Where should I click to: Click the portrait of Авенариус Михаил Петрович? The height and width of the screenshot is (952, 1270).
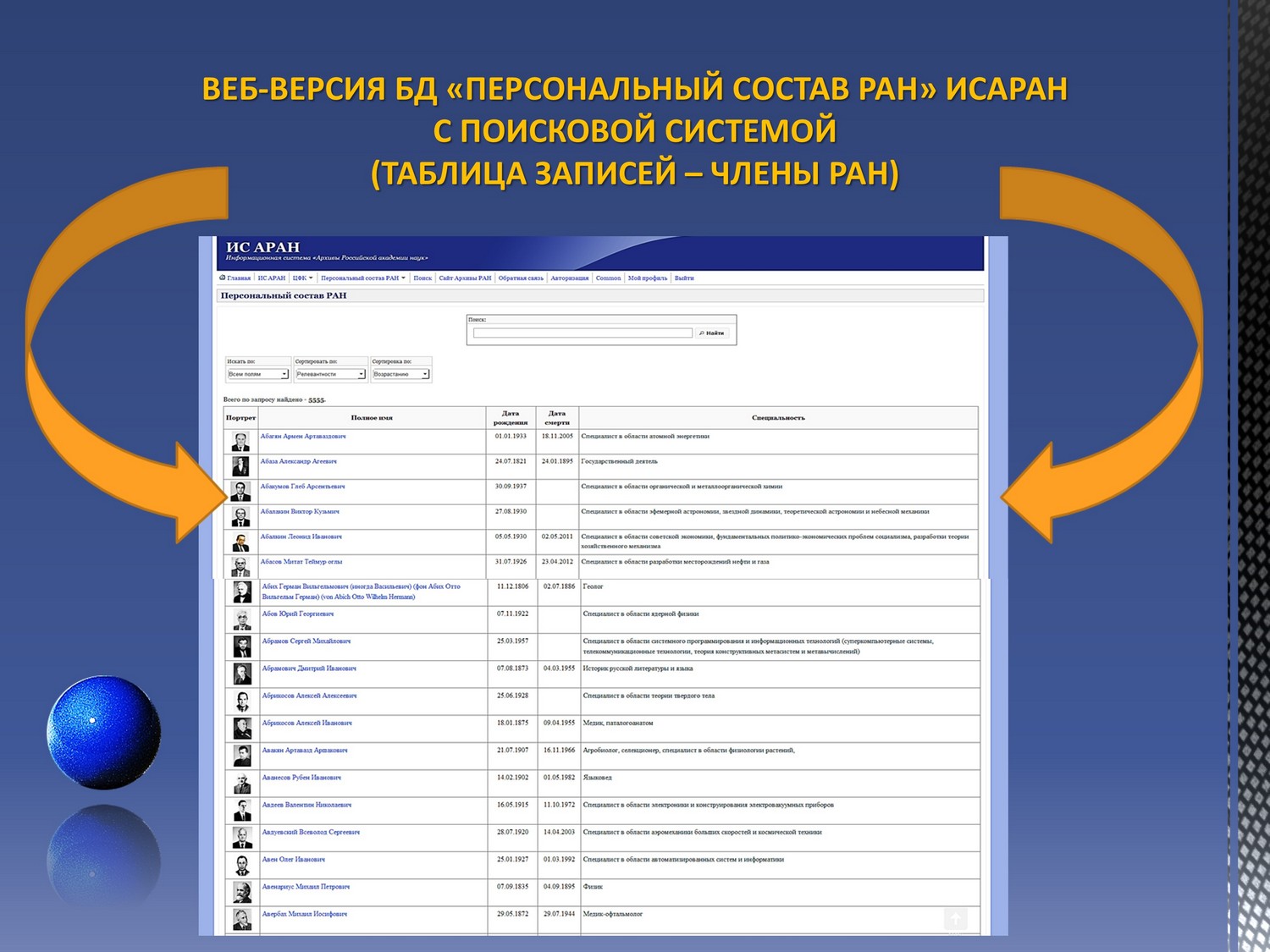pos(242,892)
